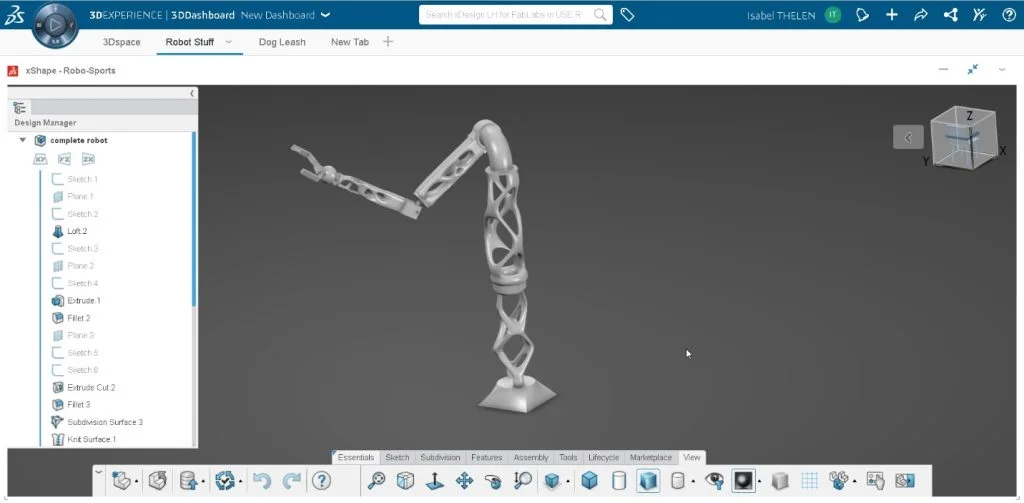Toggle the Show/Hide eye icon
Viewport: 1024px width, 503px height.
coord(714,481)
